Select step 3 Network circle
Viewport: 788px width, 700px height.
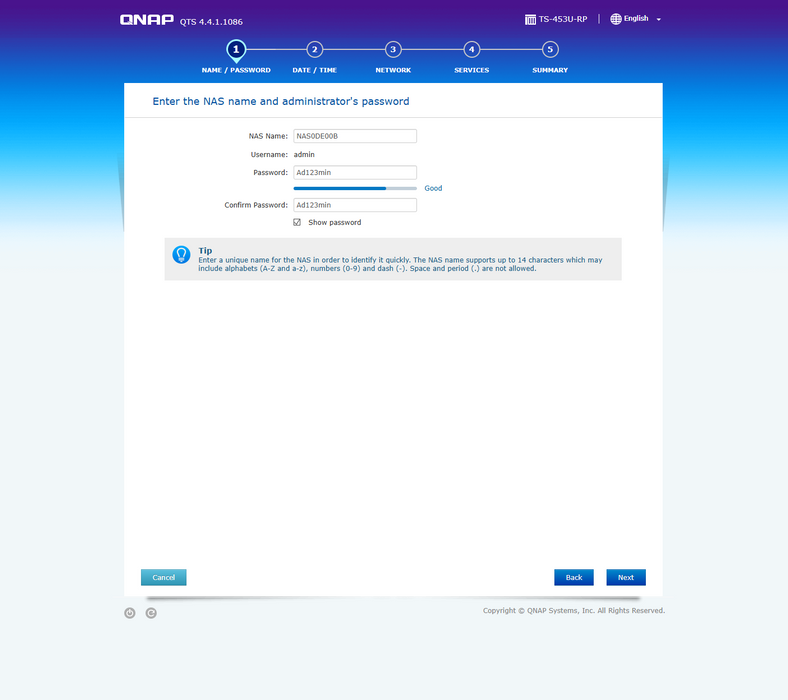(393, 49)
